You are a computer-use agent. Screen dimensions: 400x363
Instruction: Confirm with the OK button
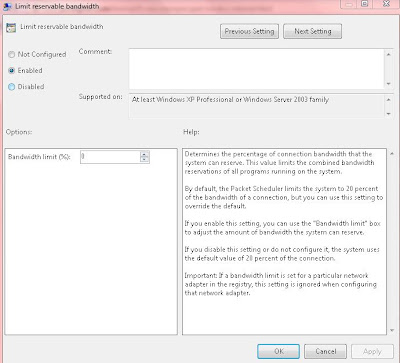point(279,351)
